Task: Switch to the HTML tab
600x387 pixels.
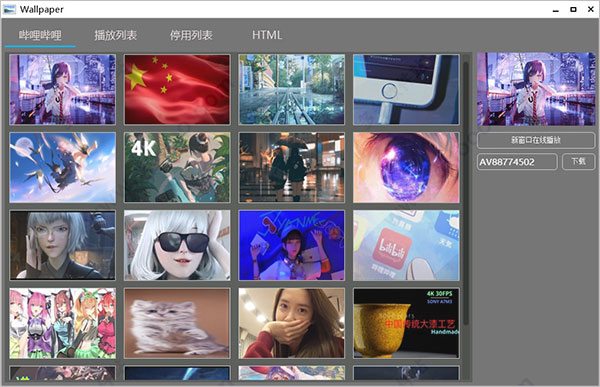Action: click(267, 35)
